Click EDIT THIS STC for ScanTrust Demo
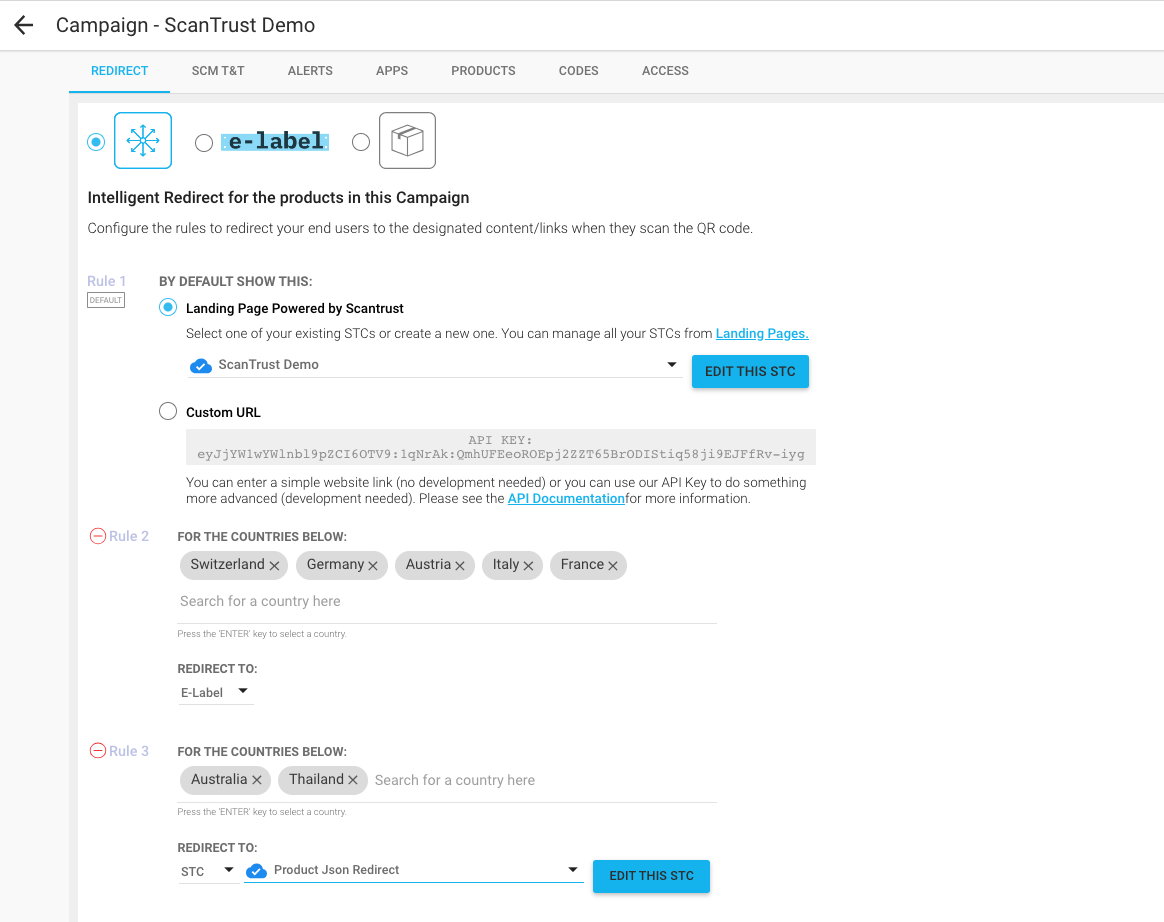1164x922 pixels. 750,371
